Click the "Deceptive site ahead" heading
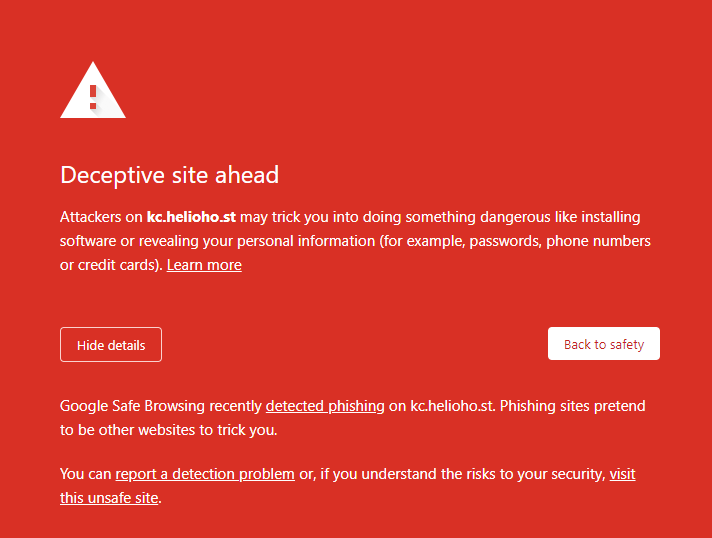Screen dimensions: 712x538 coord(169,175)
